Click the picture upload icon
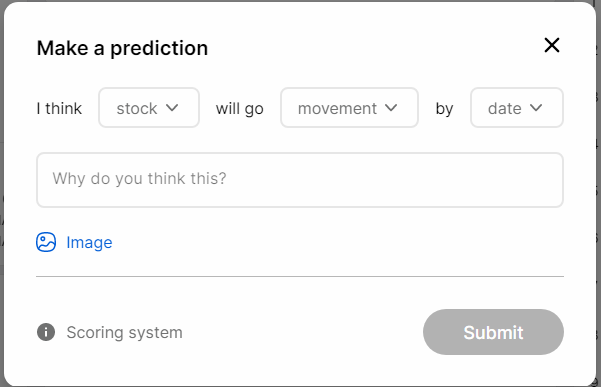 (x=46, y=242)
